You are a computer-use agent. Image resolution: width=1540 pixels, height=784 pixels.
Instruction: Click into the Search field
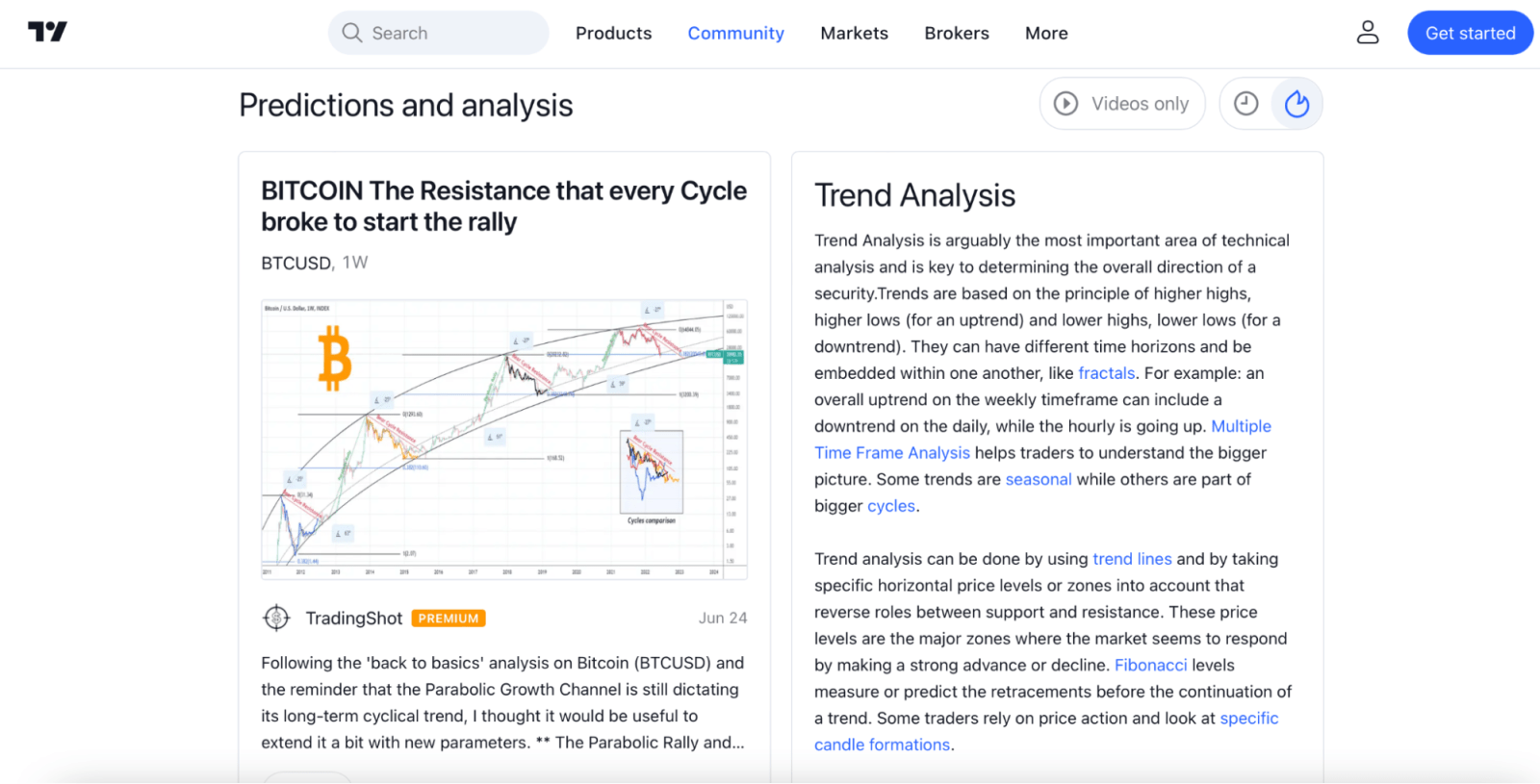click(x=452, y=33)
